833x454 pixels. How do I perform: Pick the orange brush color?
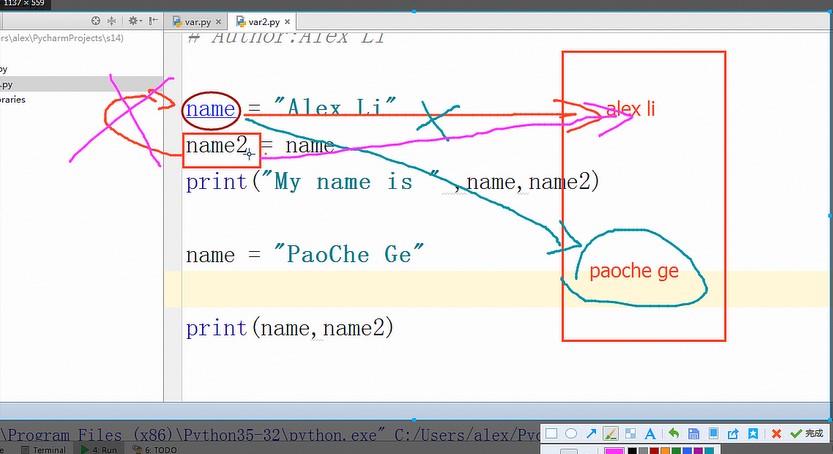(665, 451)
